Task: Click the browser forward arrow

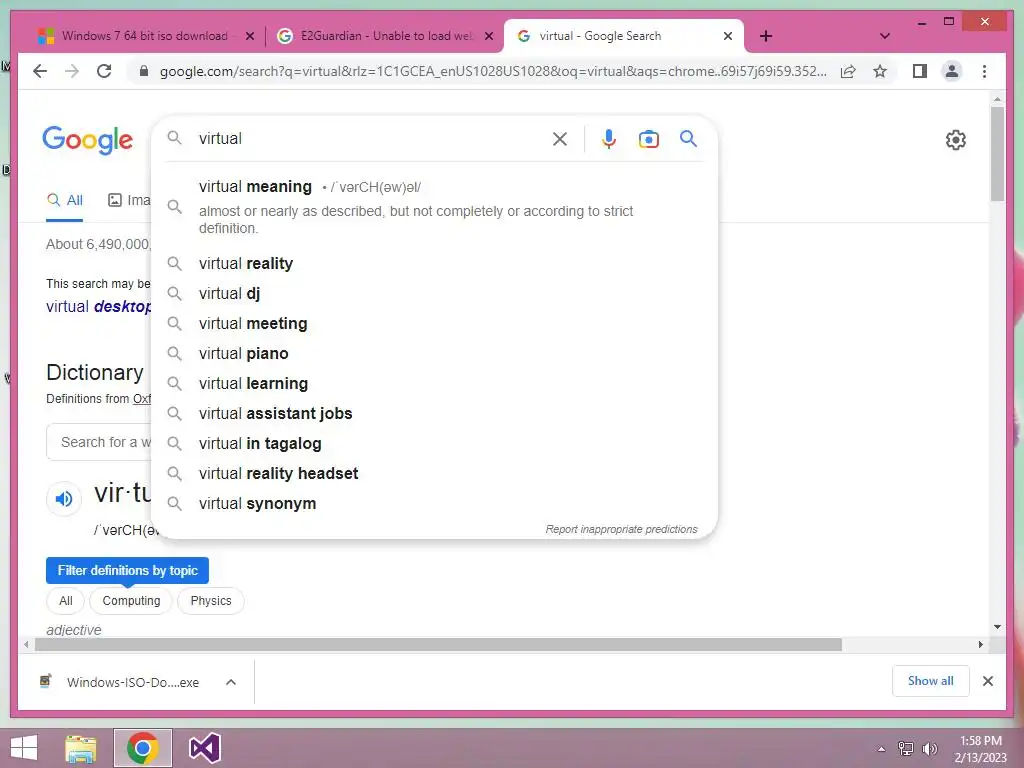Action: tap(72, 71)
